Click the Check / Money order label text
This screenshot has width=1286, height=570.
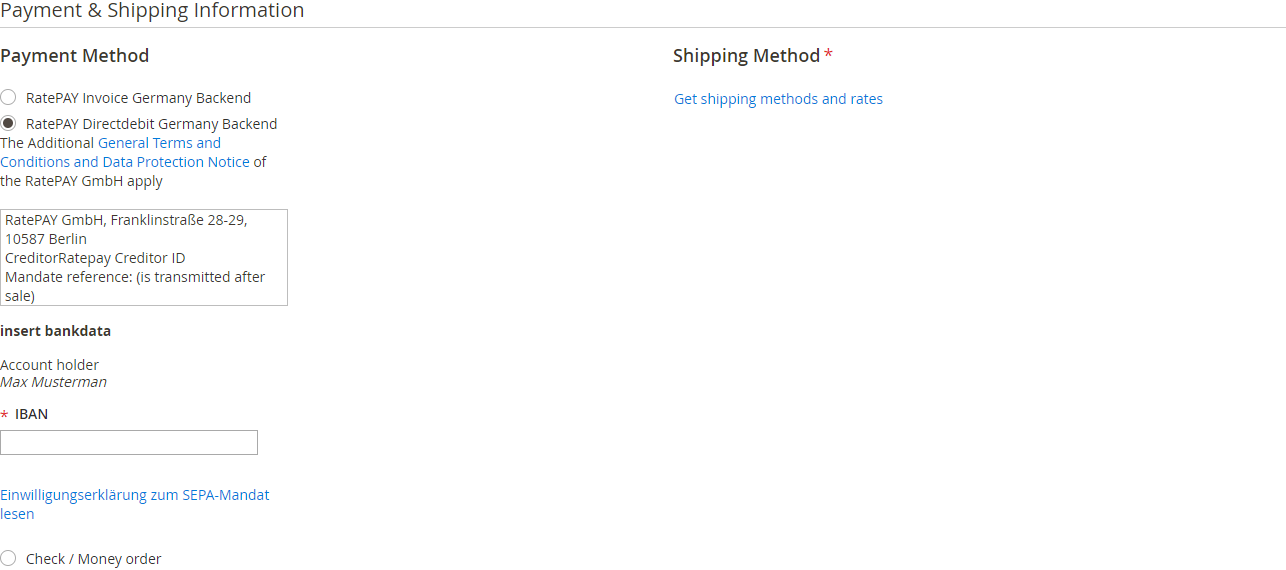point(93,559)
